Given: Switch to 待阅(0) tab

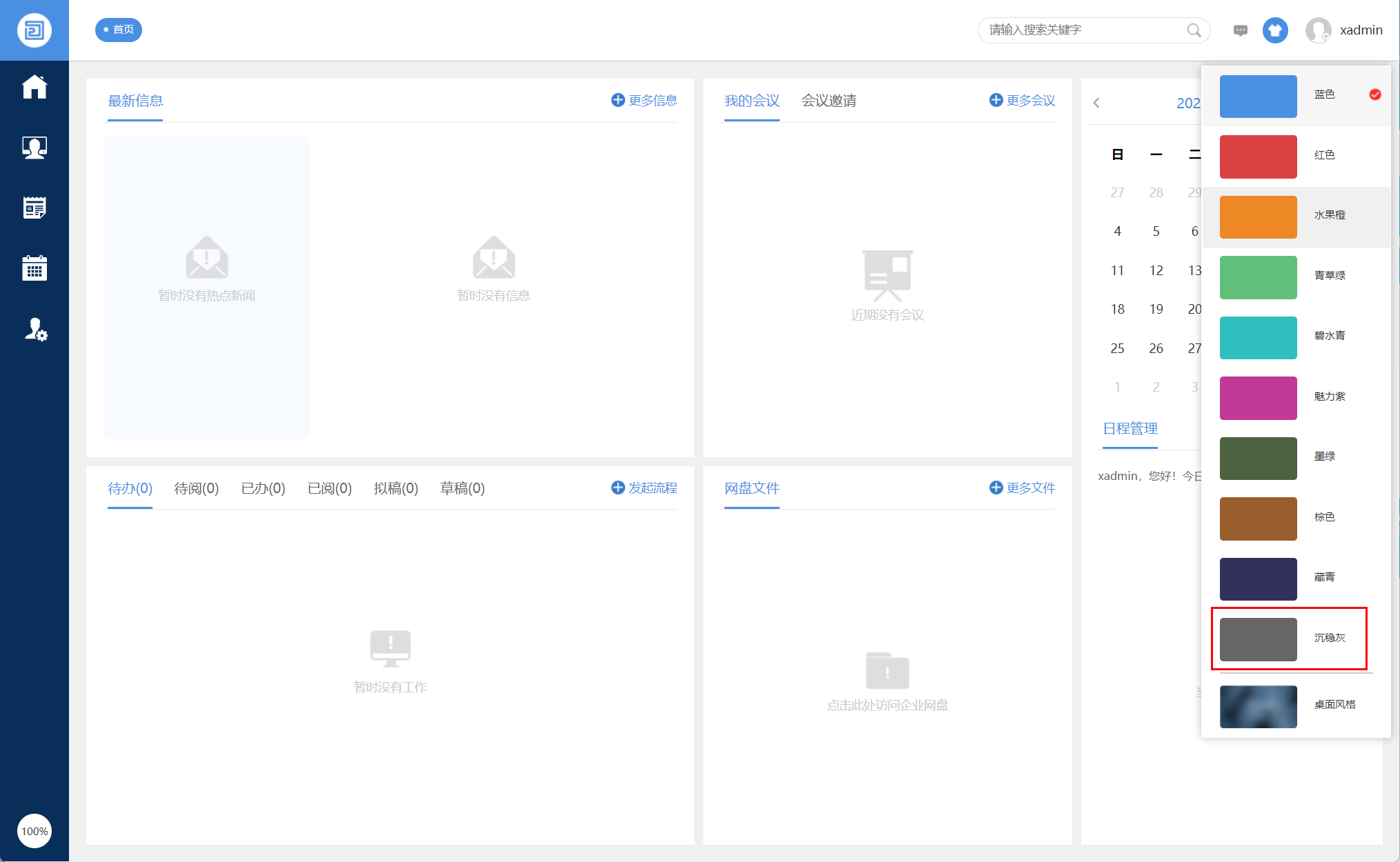Looking at the screenshot, I should click(x=196, y=488).
